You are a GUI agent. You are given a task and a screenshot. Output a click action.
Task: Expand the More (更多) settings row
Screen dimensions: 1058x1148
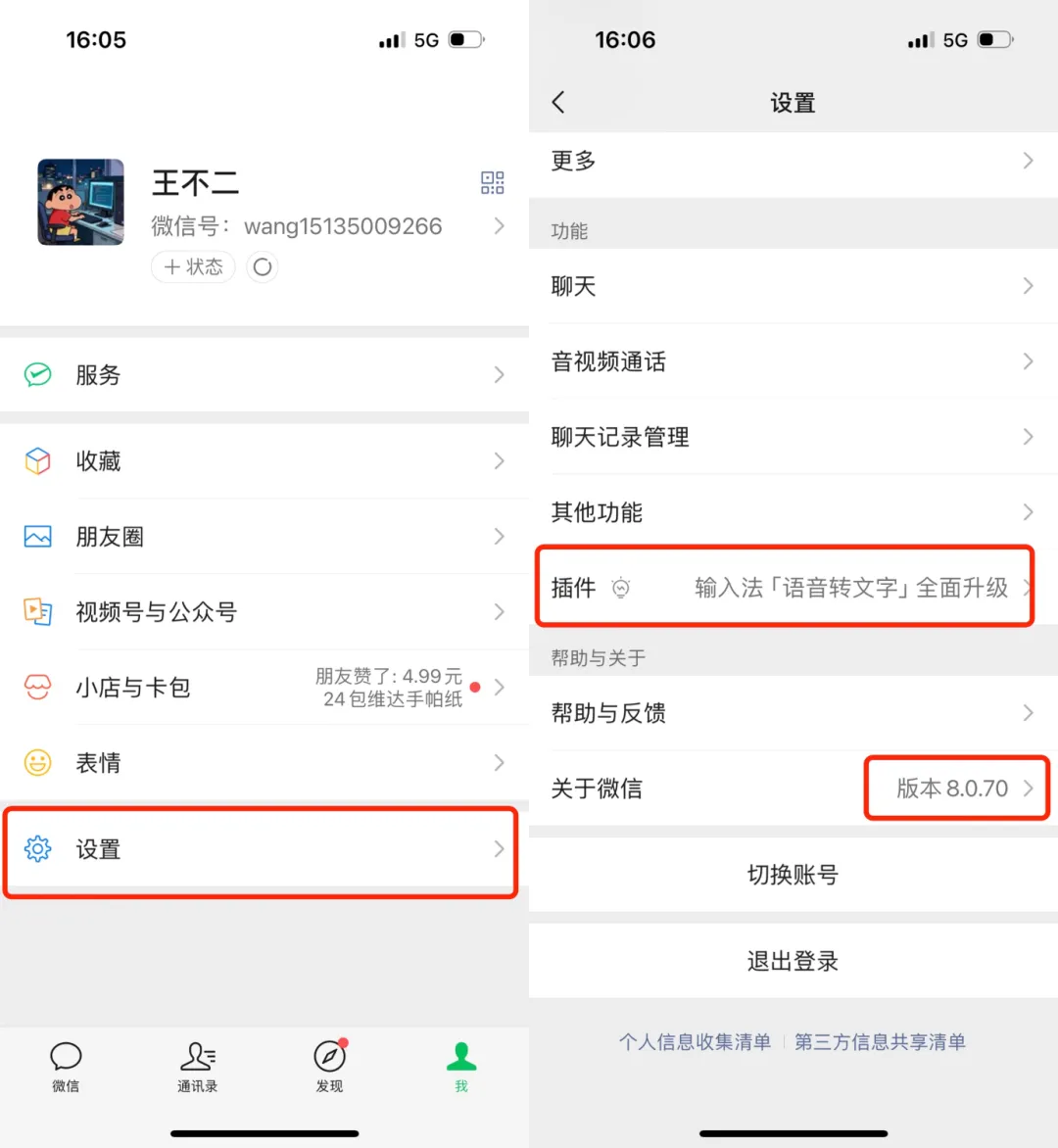click(x=793, y=161)
